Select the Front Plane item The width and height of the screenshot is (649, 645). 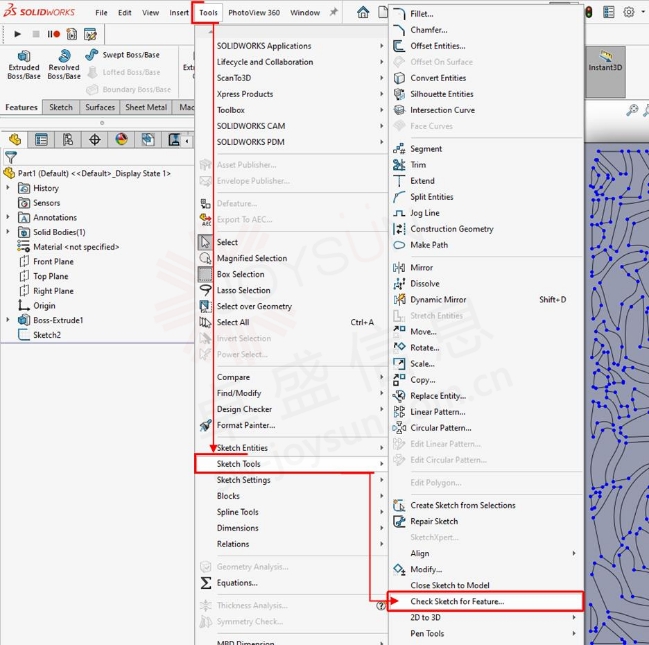[53, 262]
